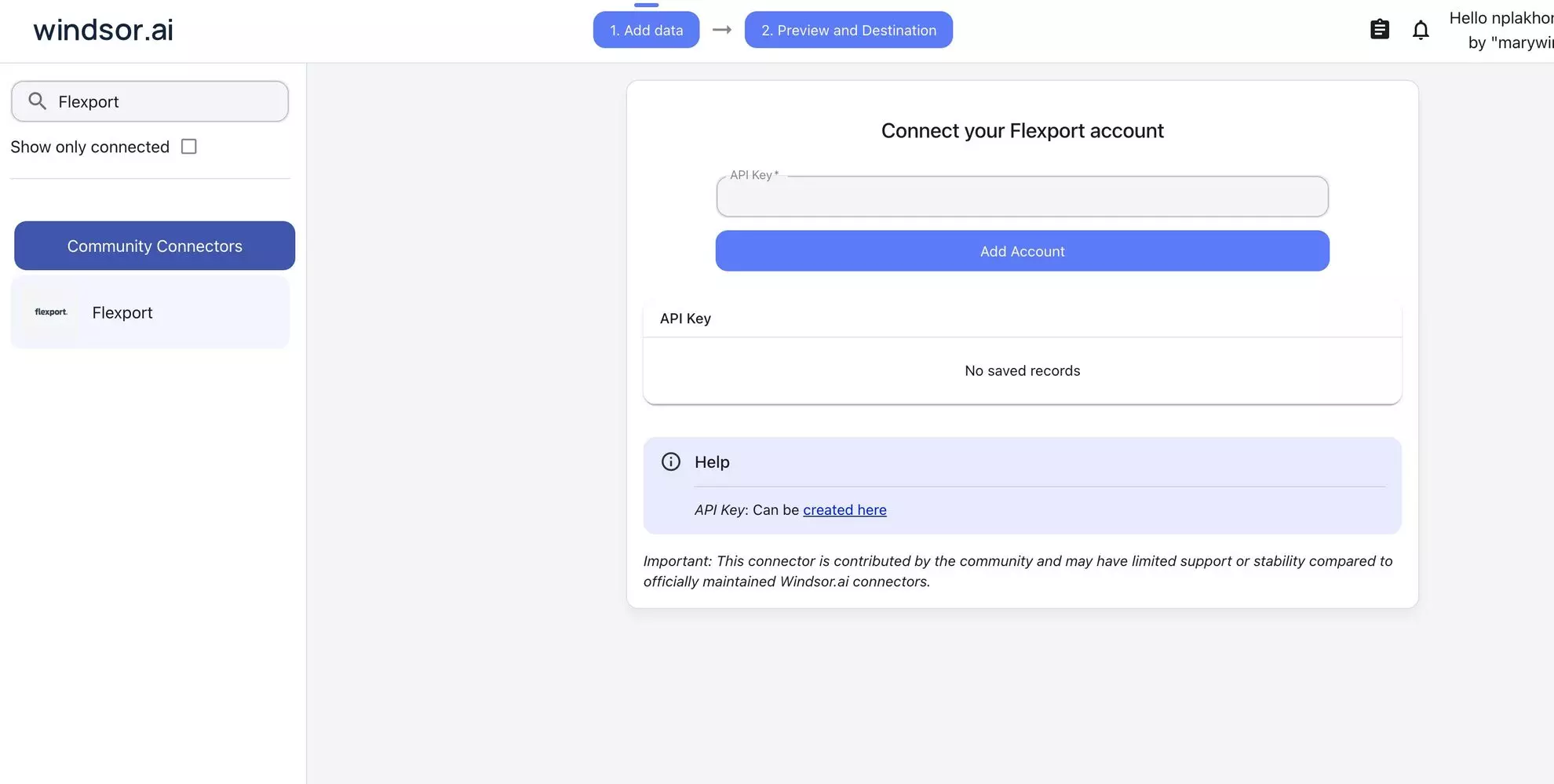Click the Help panel header
This screenshot has width=1554, height=784.
click(x=711, y=461)
